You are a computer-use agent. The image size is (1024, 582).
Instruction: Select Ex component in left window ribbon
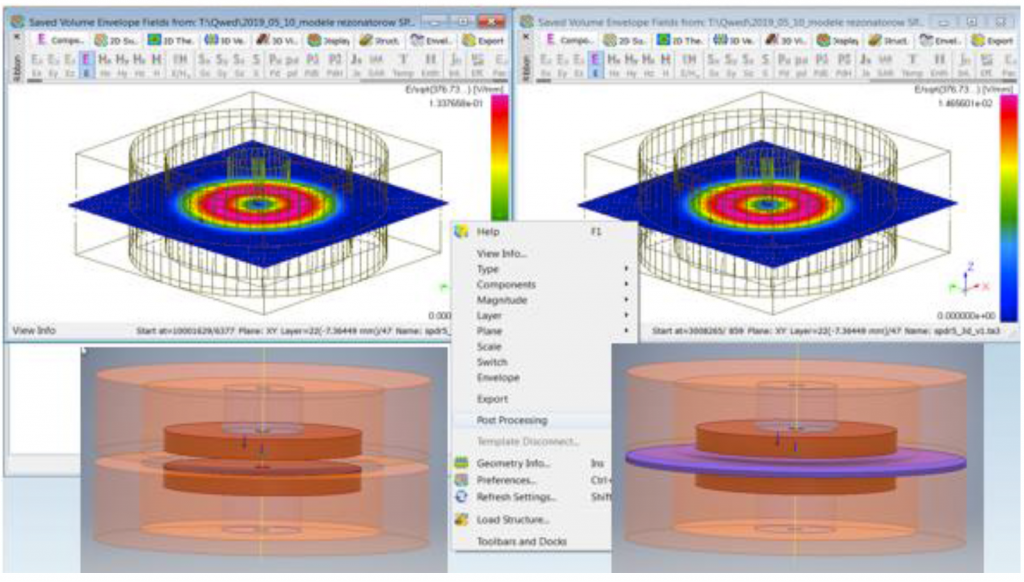pos(37,65)
